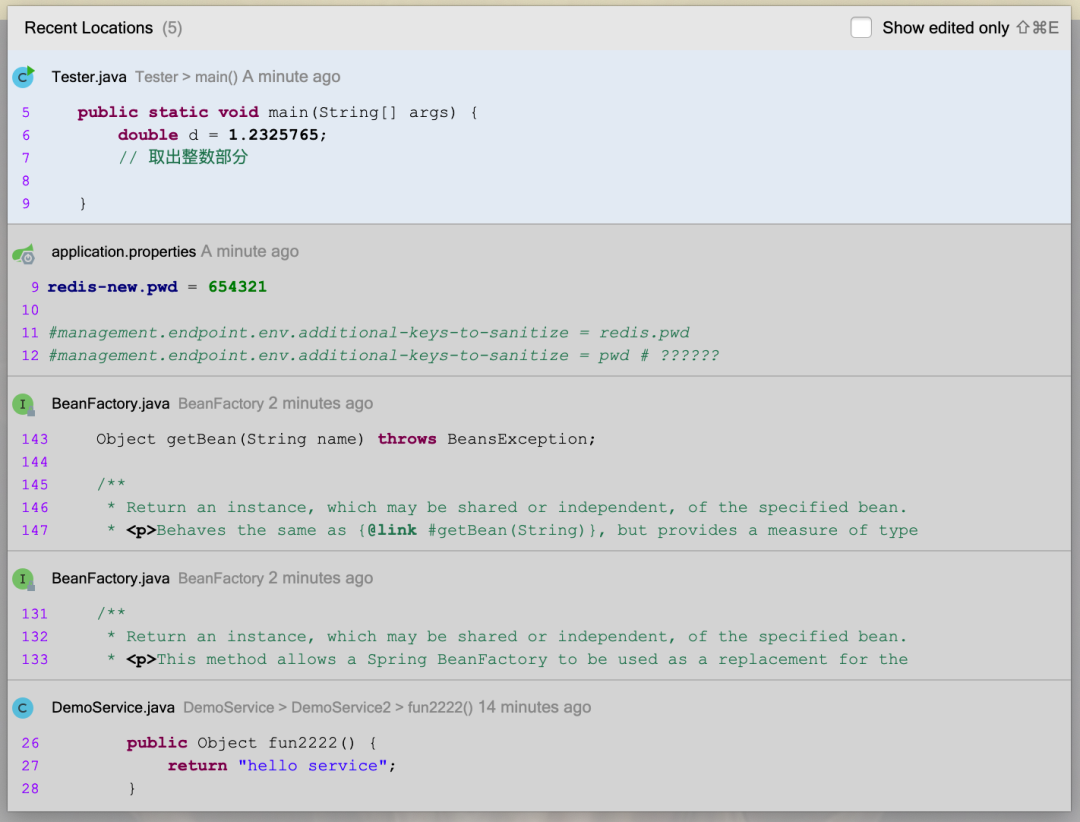Click line 133 'This method allows a Spring' comment

[x=508, y=659]
